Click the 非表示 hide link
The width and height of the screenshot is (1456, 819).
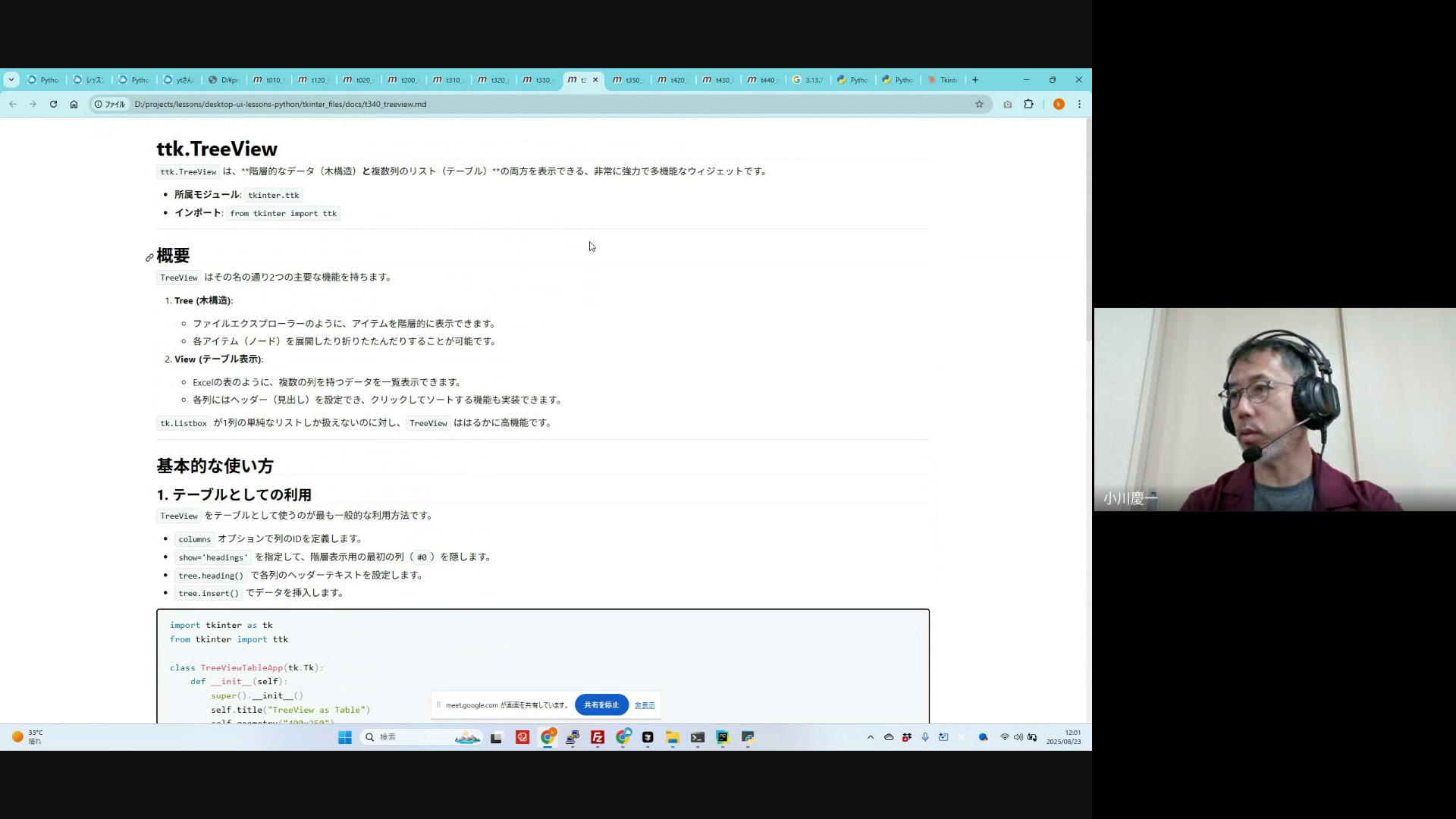645,705
